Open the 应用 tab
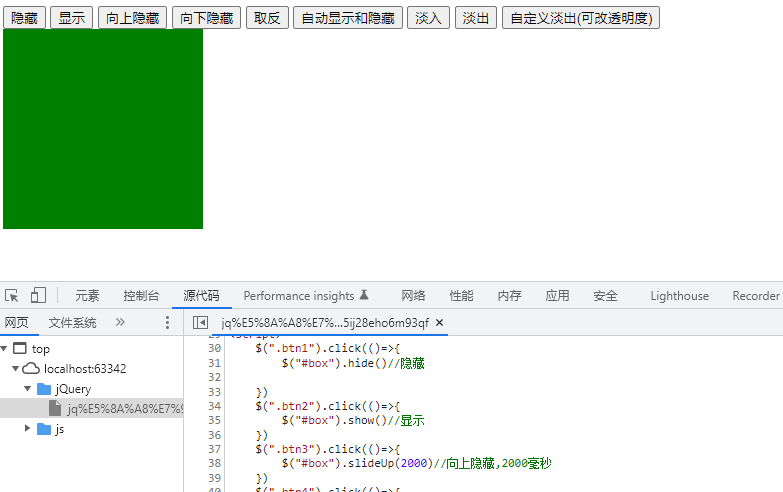This screenshot has width=783, height=492. (x=557, y=296)
